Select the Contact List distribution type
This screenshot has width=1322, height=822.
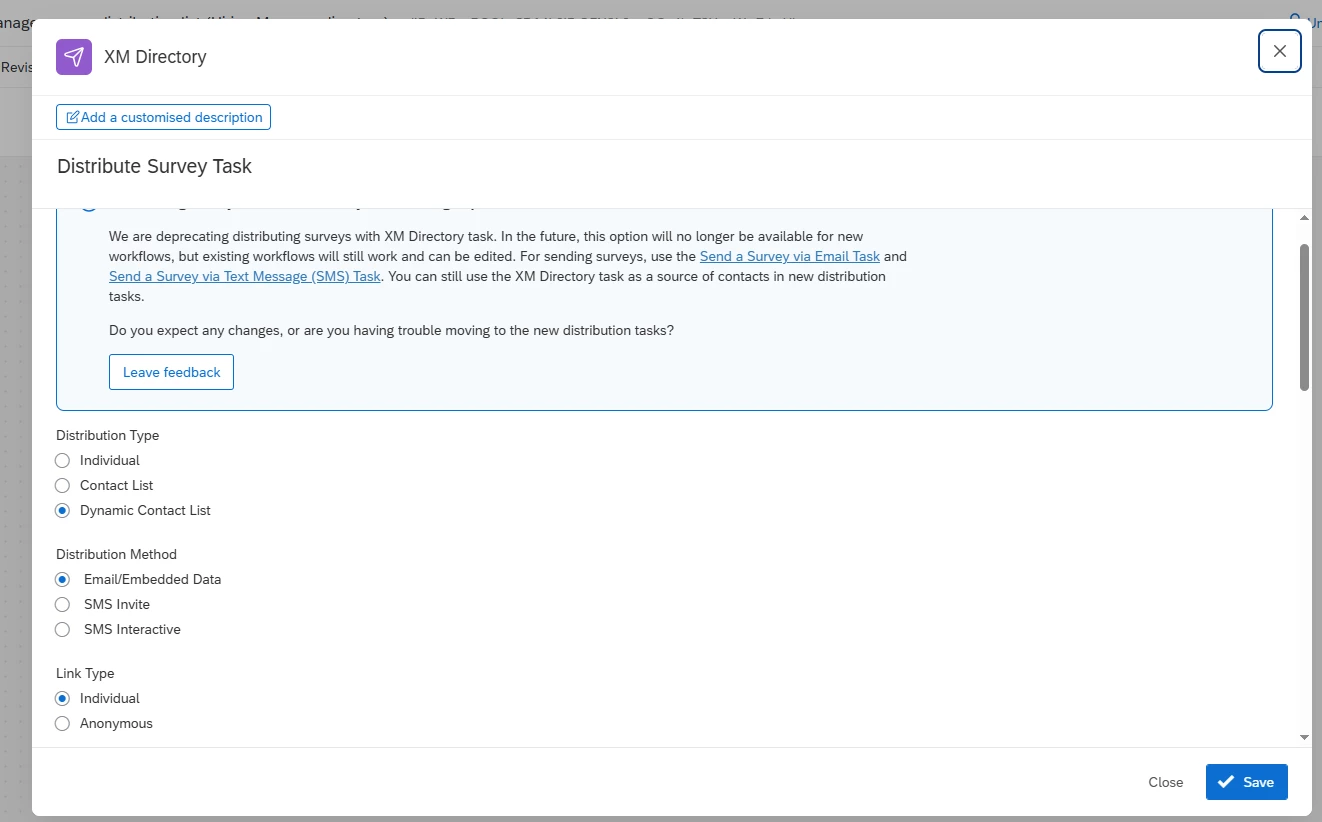[62, 485]
